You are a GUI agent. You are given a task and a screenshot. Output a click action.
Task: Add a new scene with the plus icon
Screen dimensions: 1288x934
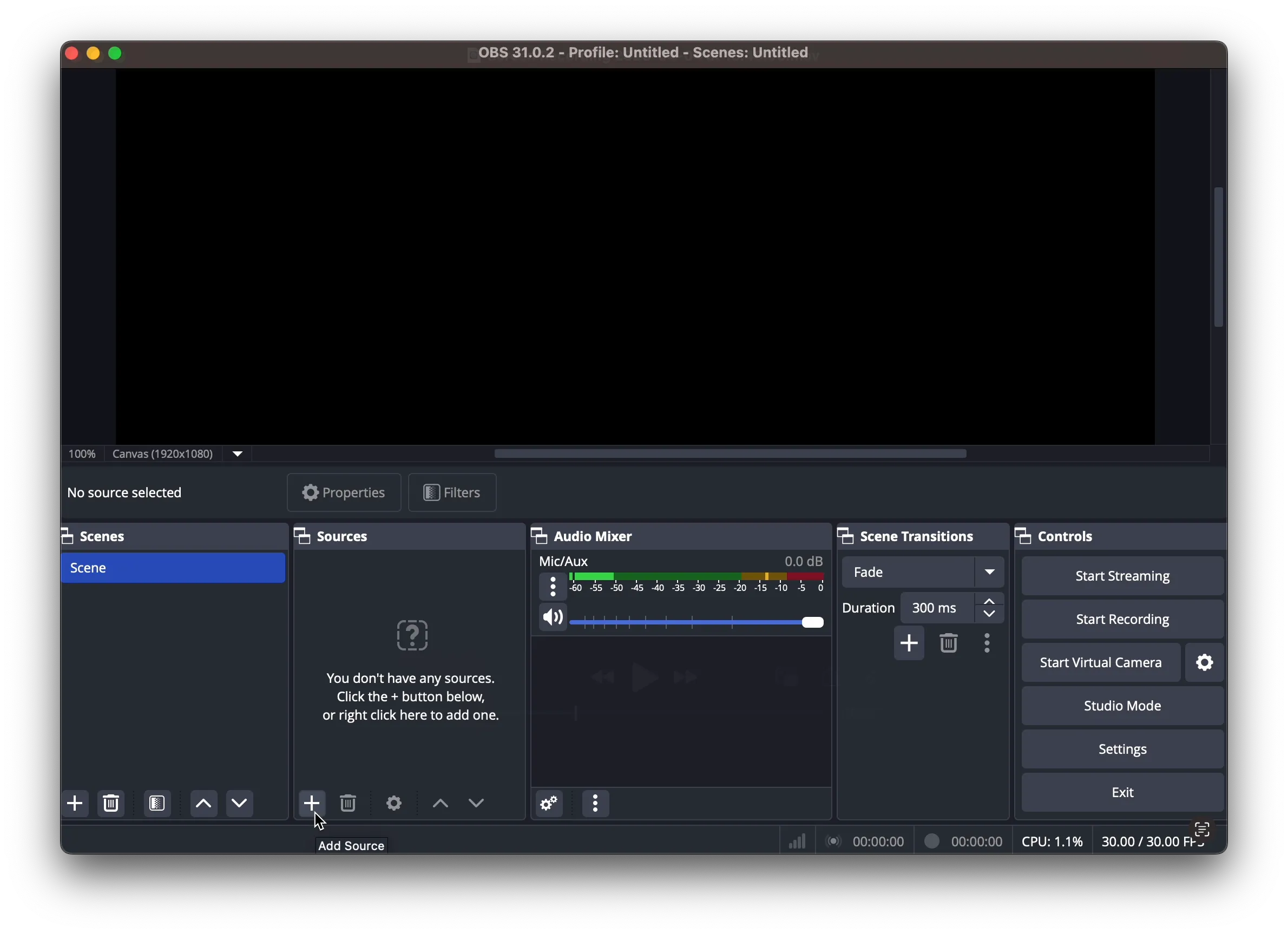coord(75,803)
